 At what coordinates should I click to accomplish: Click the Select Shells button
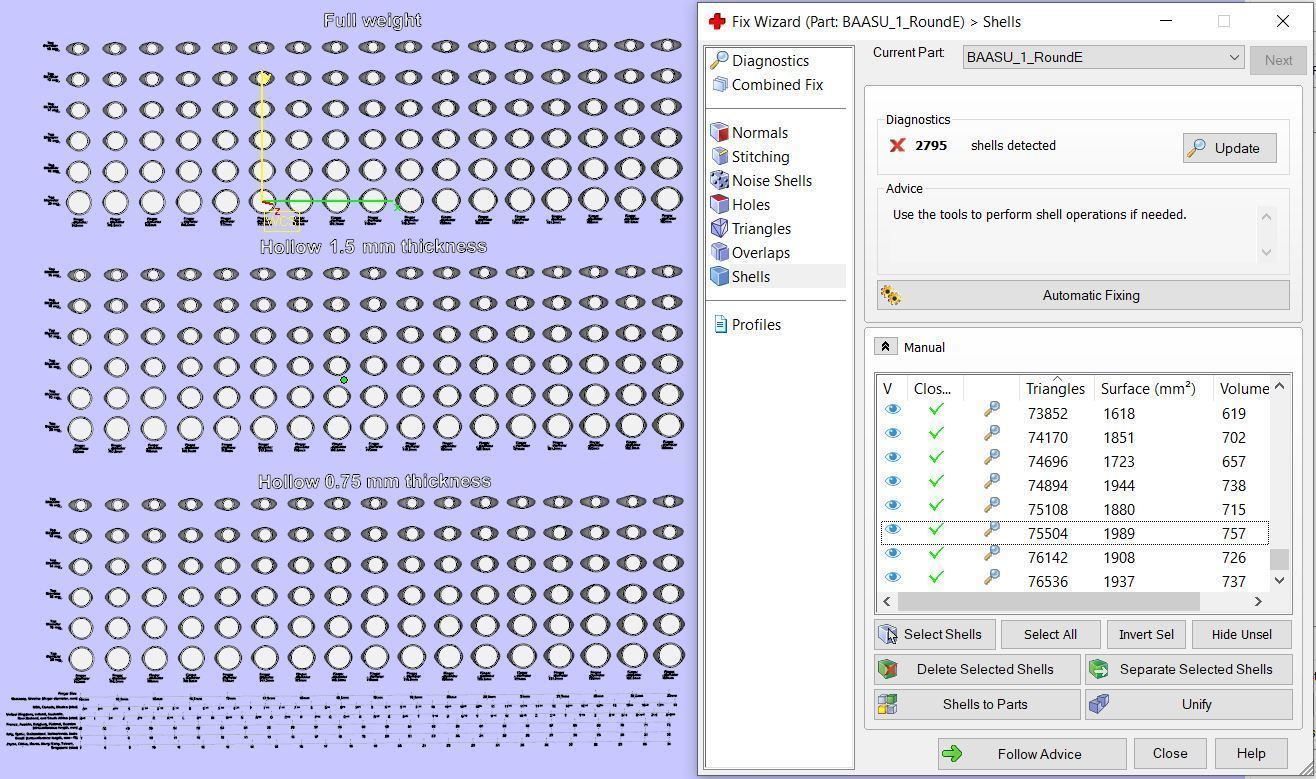(x=934, y=634)
